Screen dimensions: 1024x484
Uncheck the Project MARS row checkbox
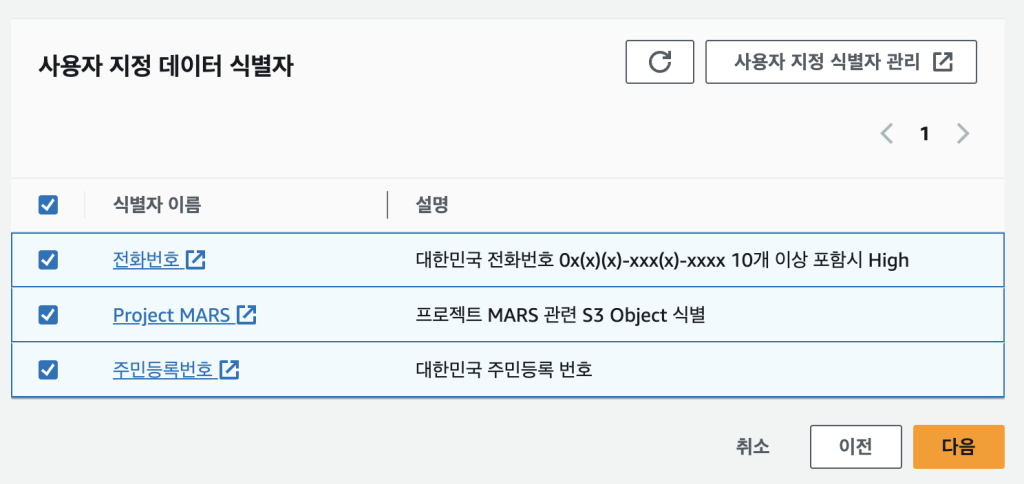[x=48, y=315]
